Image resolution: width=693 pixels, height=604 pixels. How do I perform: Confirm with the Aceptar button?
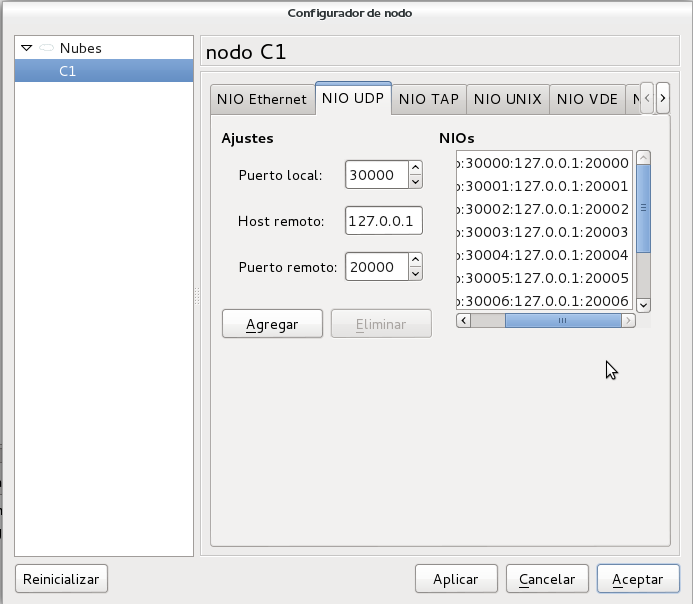[637, 579]
